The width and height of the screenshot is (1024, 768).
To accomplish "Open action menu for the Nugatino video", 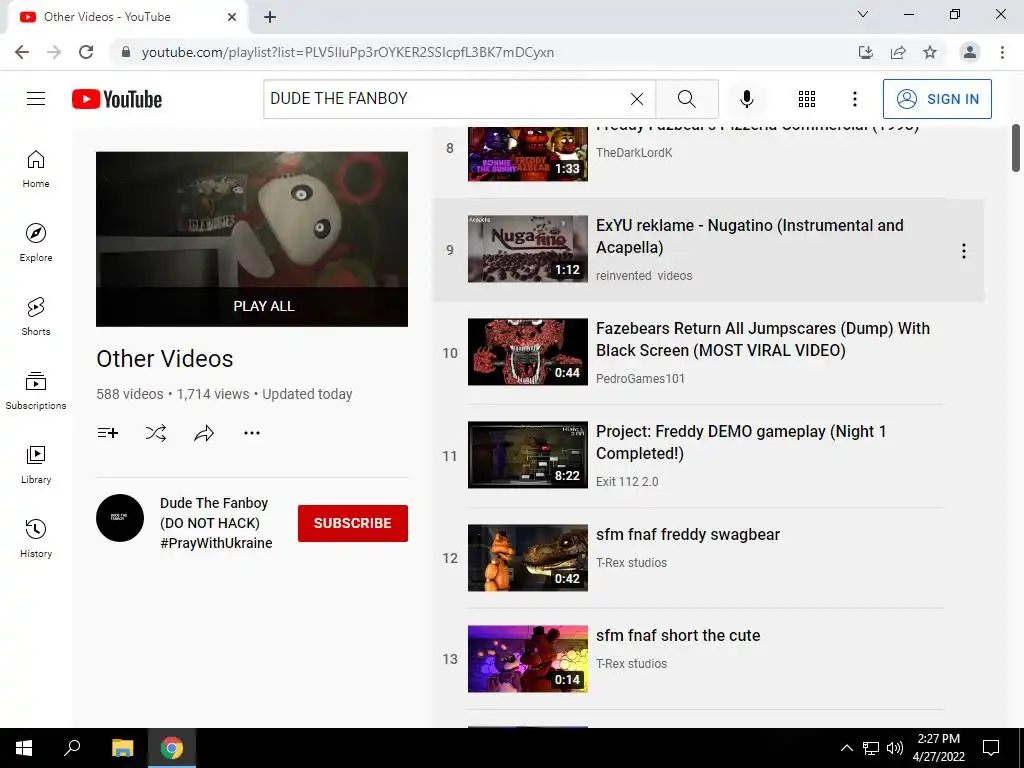I will coord(963,251).
